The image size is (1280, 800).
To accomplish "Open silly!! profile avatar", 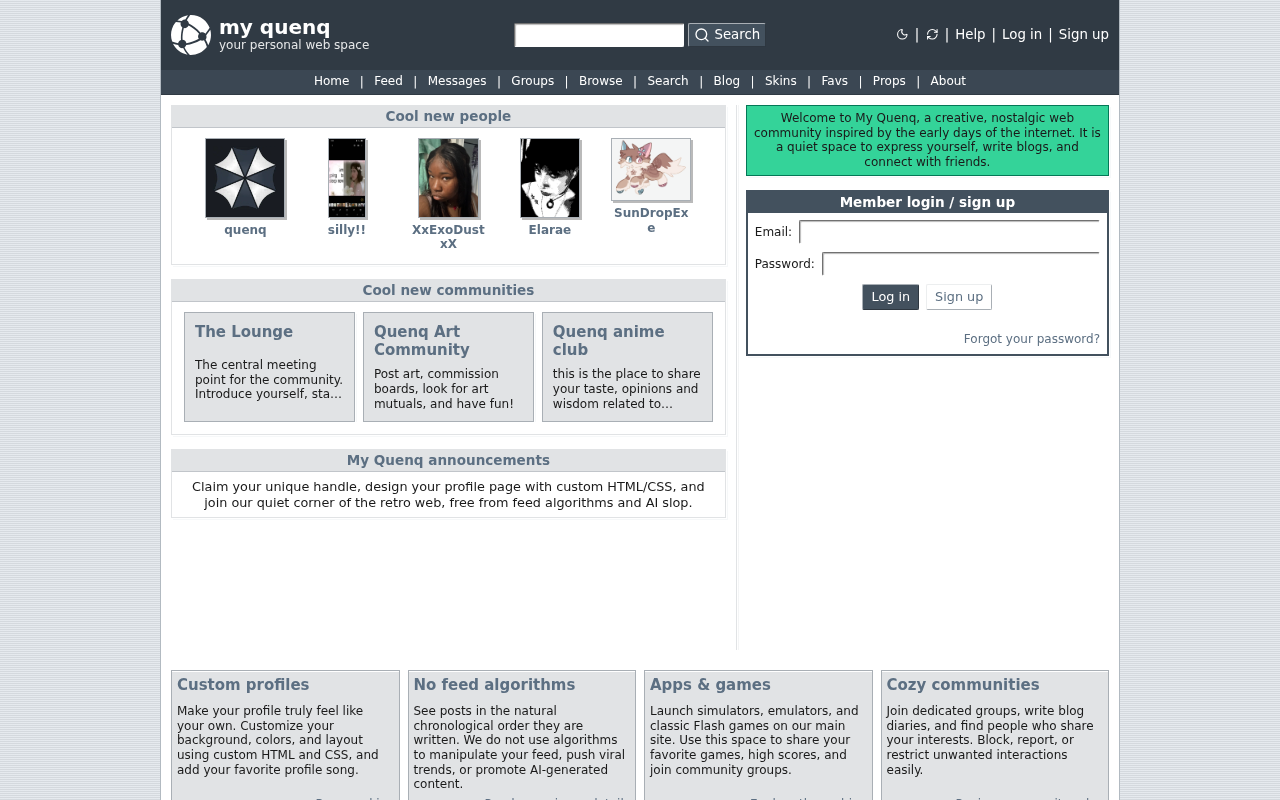I will (x=347, y=178).
